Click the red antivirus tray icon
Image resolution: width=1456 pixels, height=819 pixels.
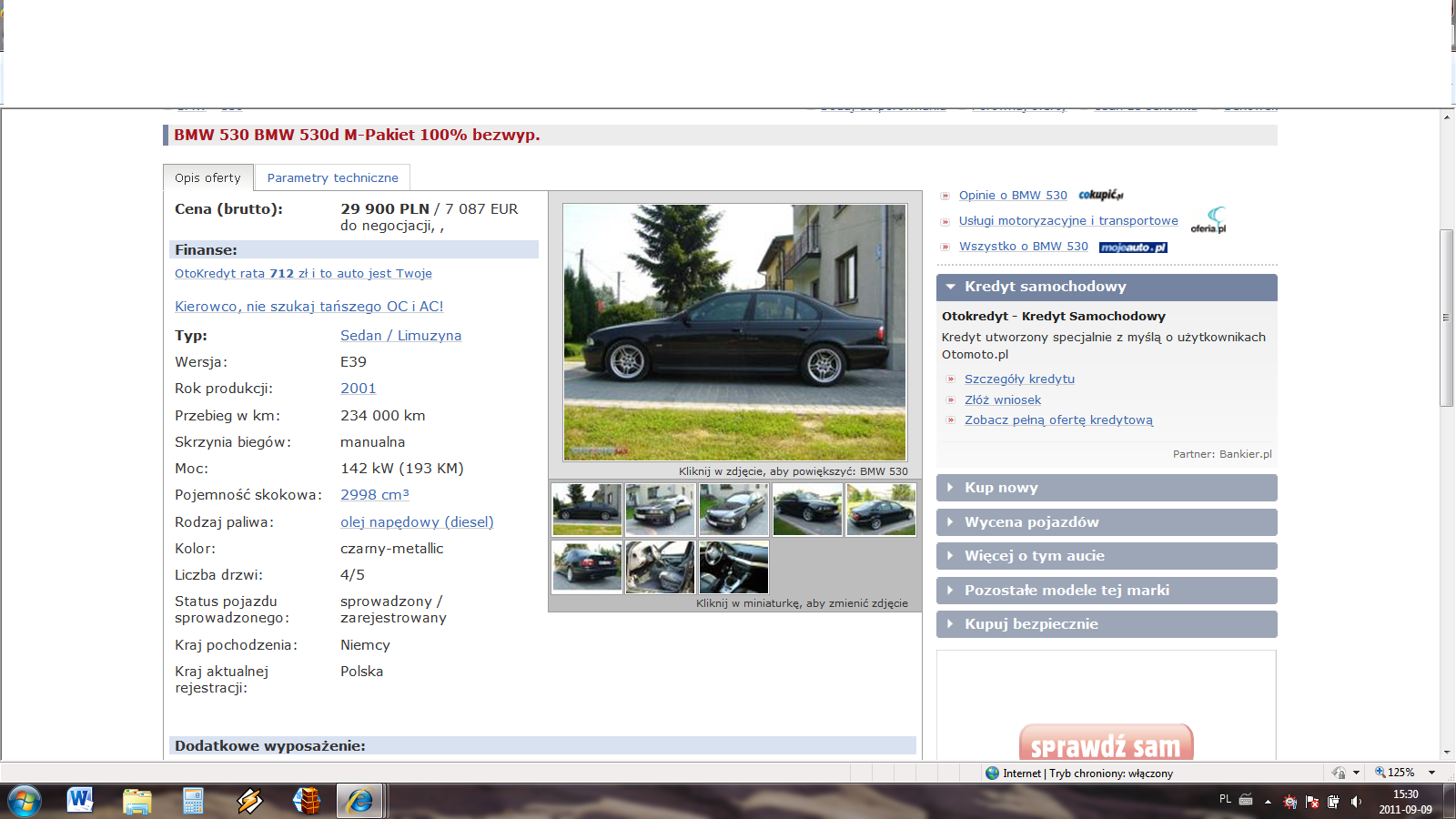tap(1290, 802)
